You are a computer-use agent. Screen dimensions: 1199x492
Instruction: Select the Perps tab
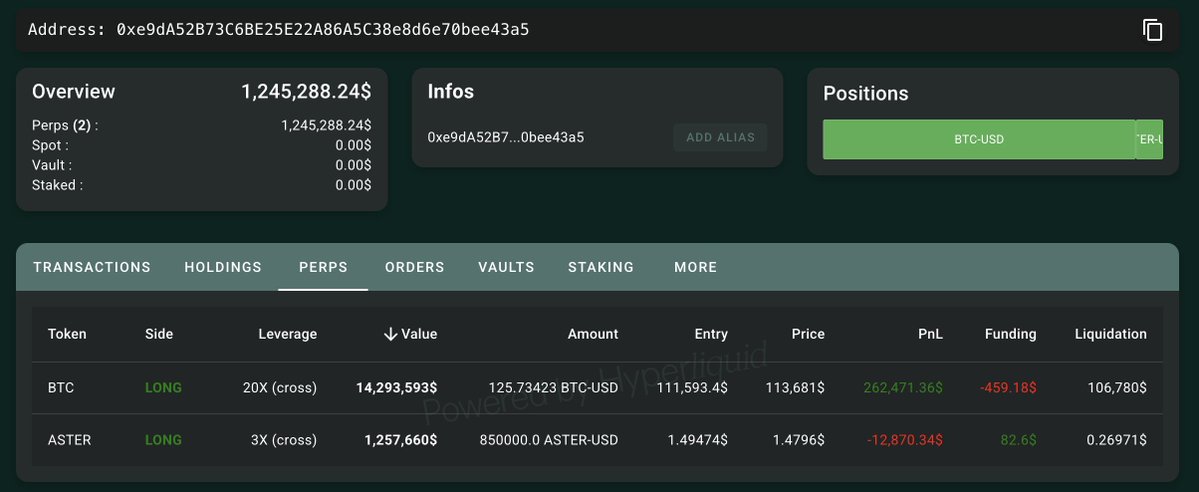tap(323, 267)
